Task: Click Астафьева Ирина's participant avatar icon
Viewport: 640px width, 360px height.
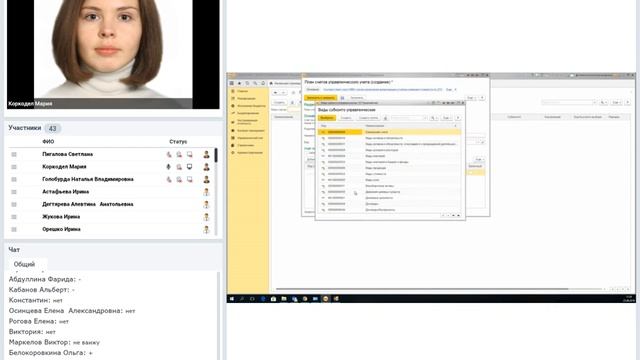Action: pyautogui.click(x=207, y=192)
